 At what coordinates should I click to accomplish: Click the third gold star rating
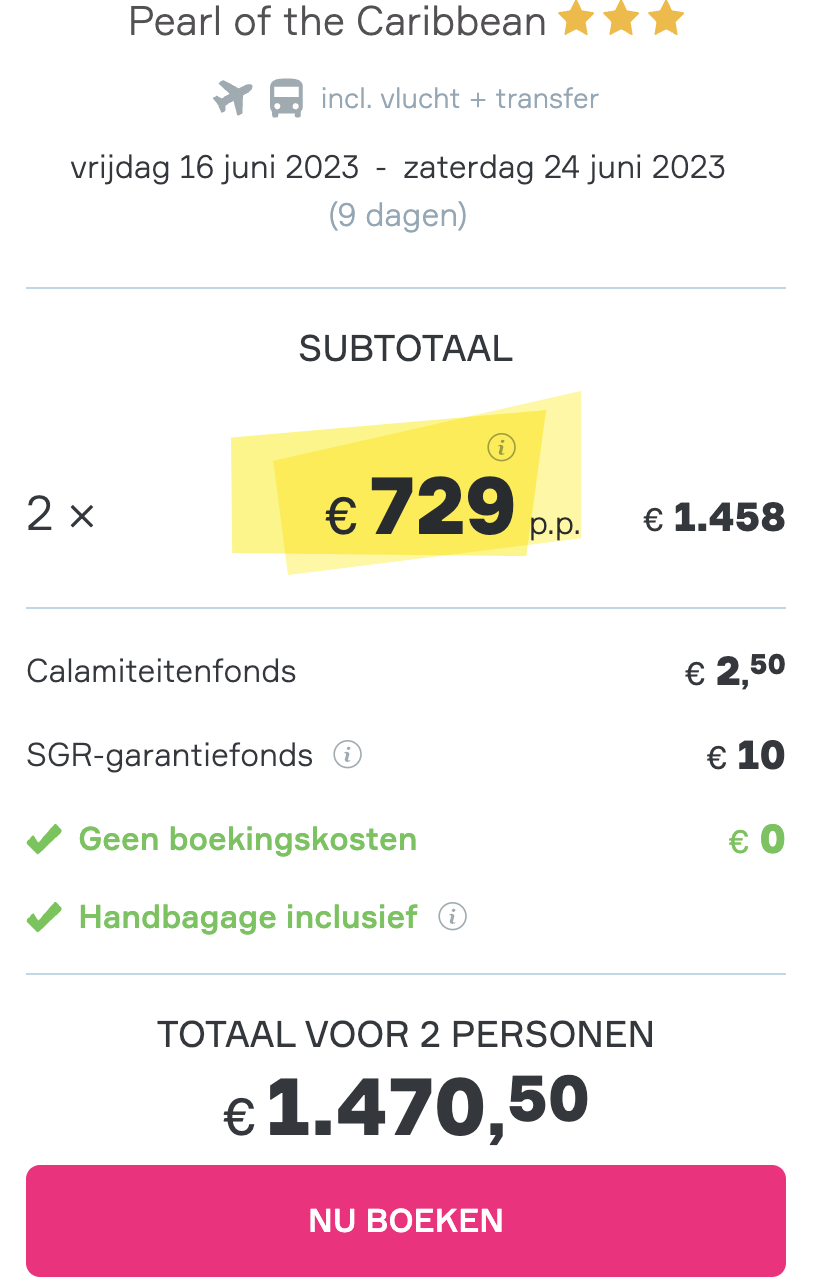[x=665, y=19]
